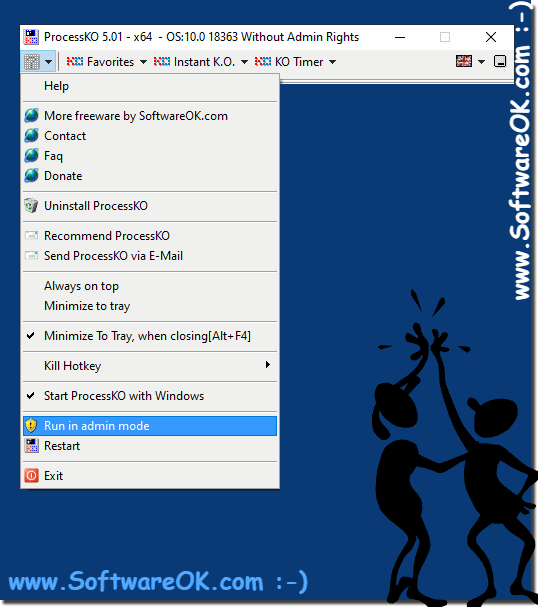Click the globe icon beside Donate

click(x=31, y=176)
